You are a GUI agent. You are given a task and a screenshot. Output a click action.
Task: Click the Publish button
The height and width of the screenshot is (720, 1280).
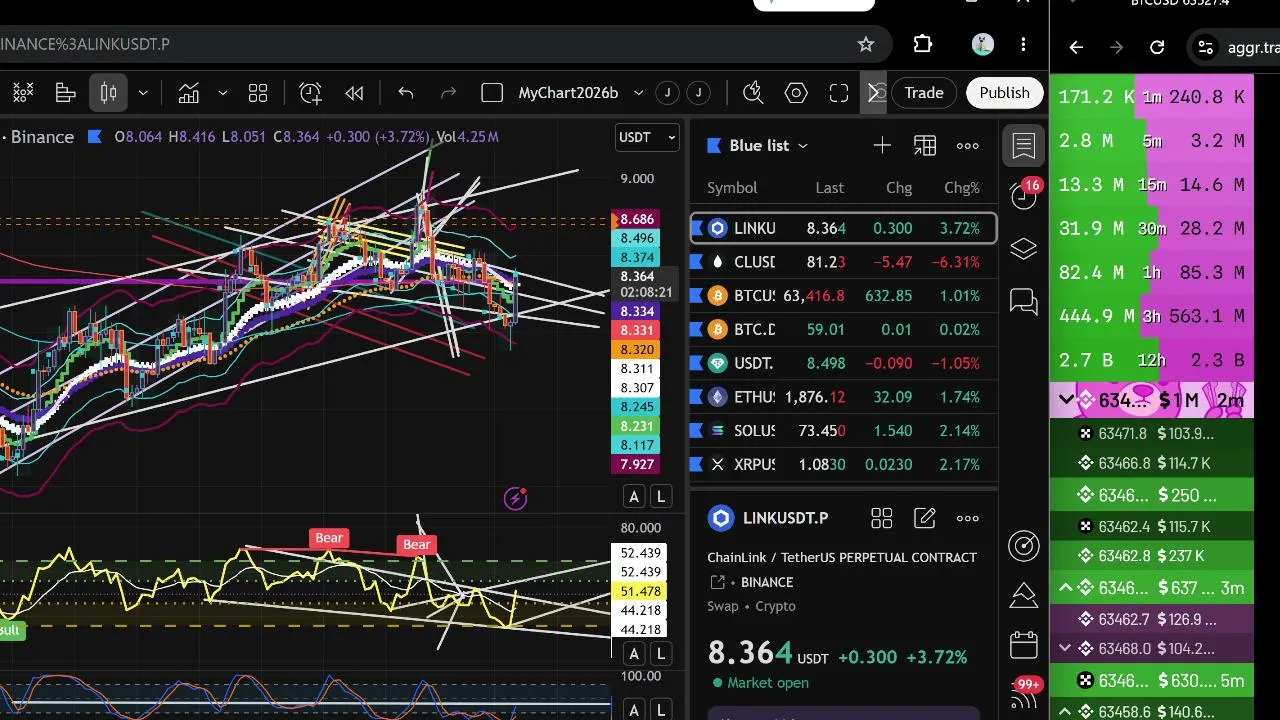coord(1004,93)
